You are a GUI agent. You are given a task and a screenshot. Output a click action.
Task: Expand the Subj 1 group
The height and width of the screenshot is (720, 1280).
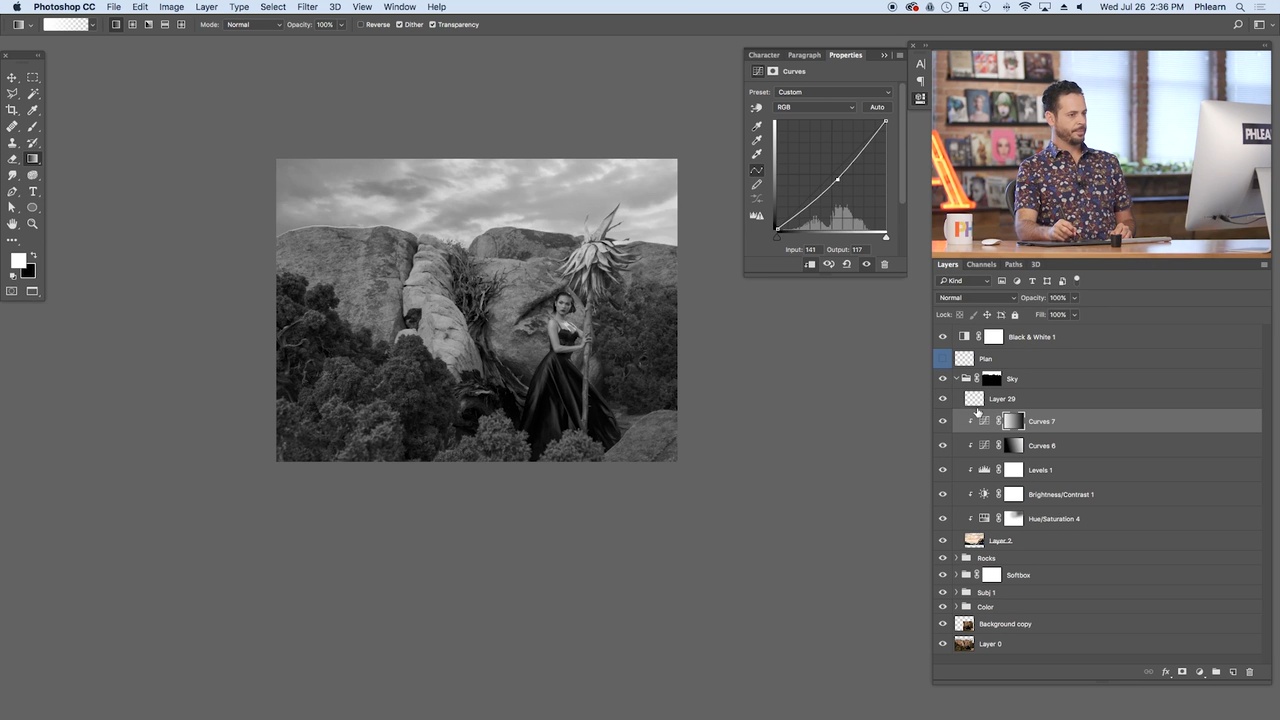[x=956, y=592]
